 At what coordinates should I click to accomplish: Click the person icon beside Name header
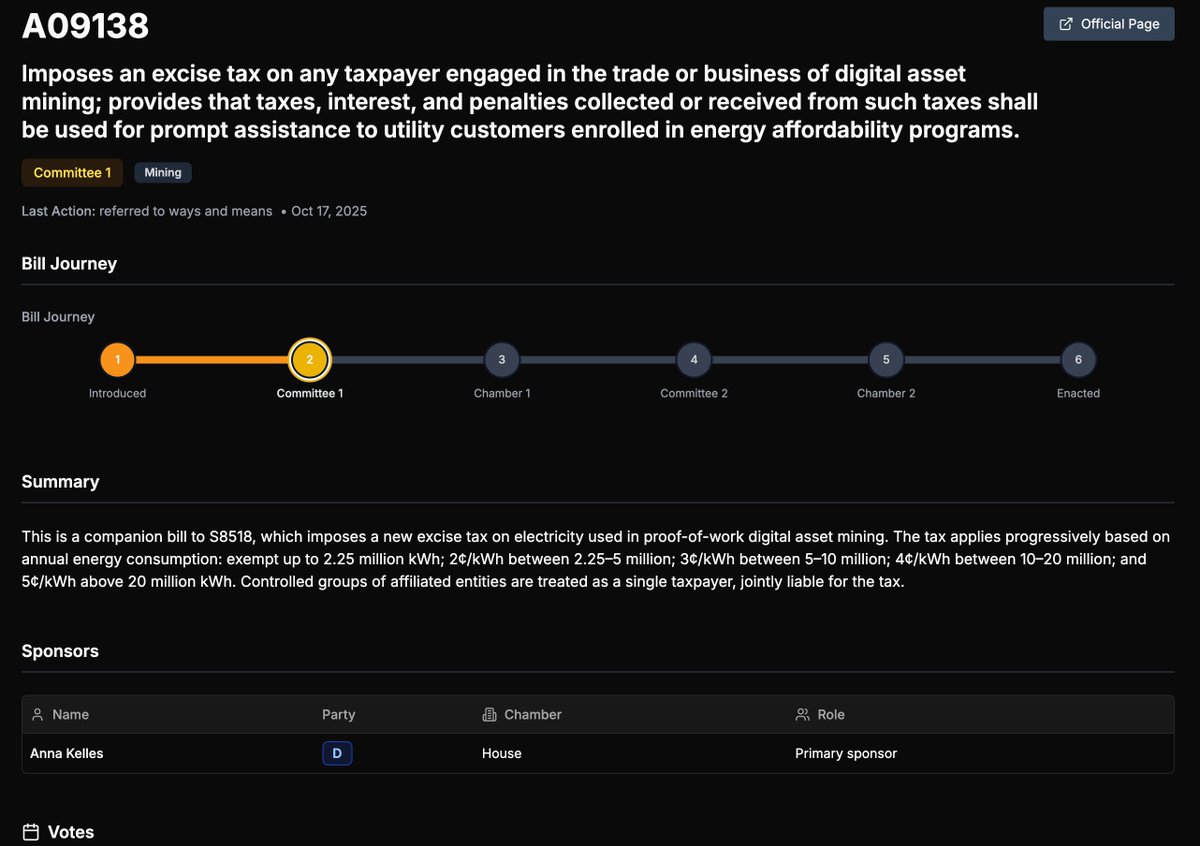38,715
